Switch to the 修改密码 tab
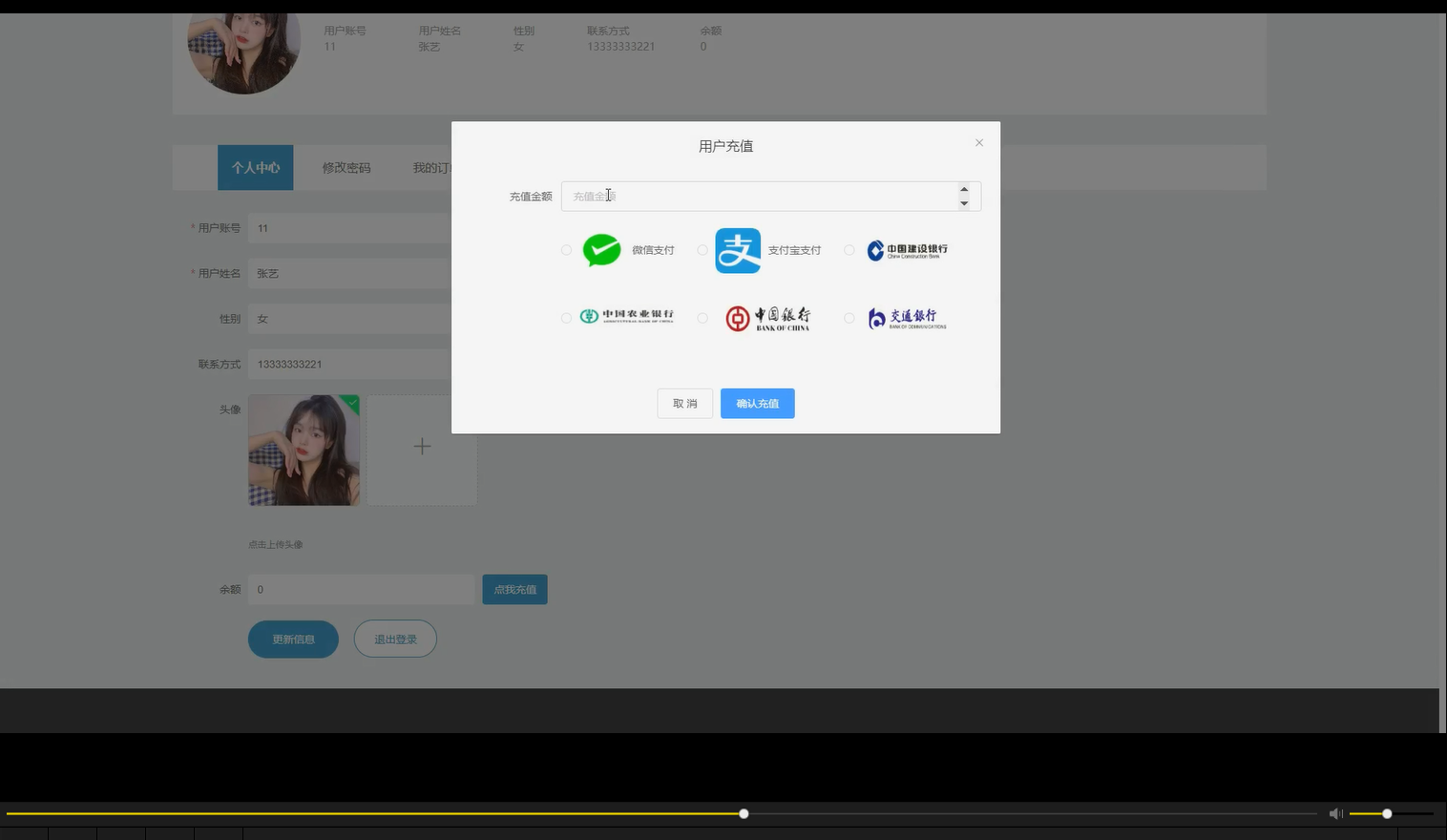 [x=346, y=168]
